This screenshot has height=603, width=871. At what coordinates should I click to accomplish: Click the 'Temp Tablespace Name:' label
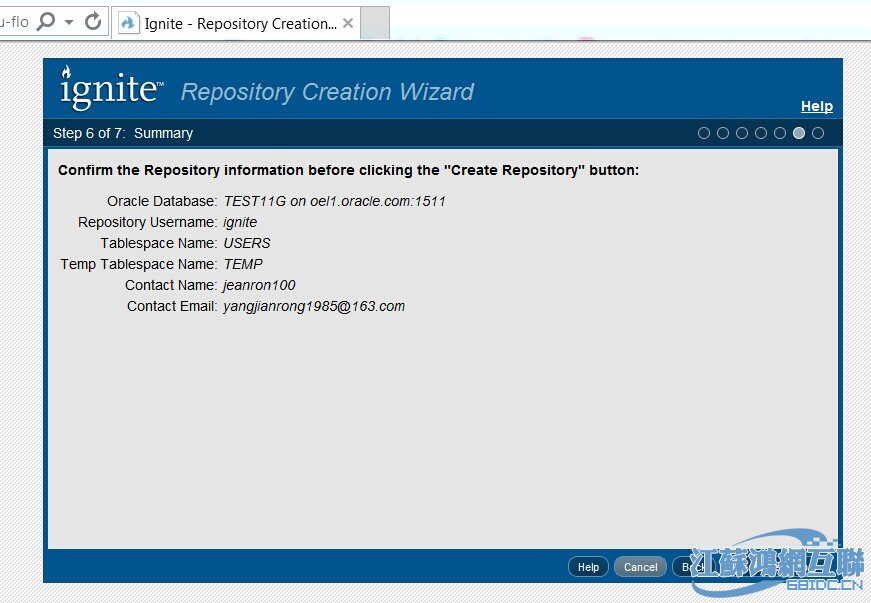[139, 264]
